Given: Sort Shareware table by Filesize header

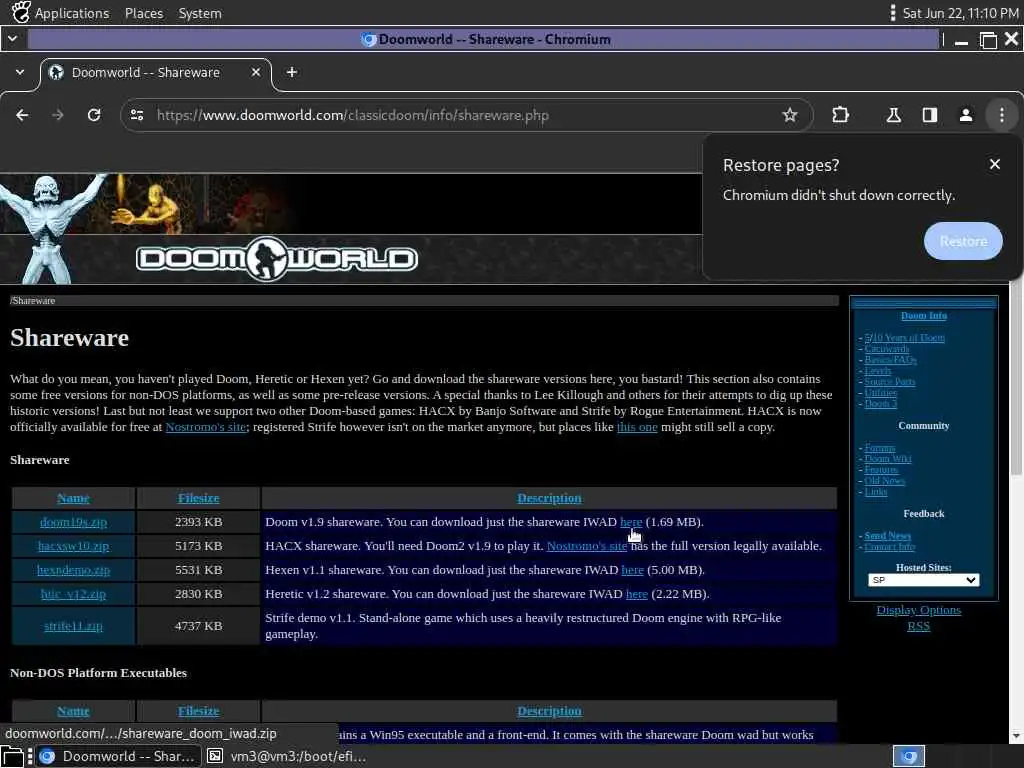Looking at the screenshot, I should point(199,498).
